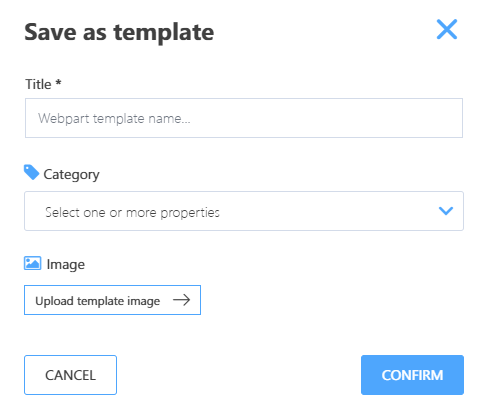
Task: Click the CANCEL button
Action: point(70,375)
